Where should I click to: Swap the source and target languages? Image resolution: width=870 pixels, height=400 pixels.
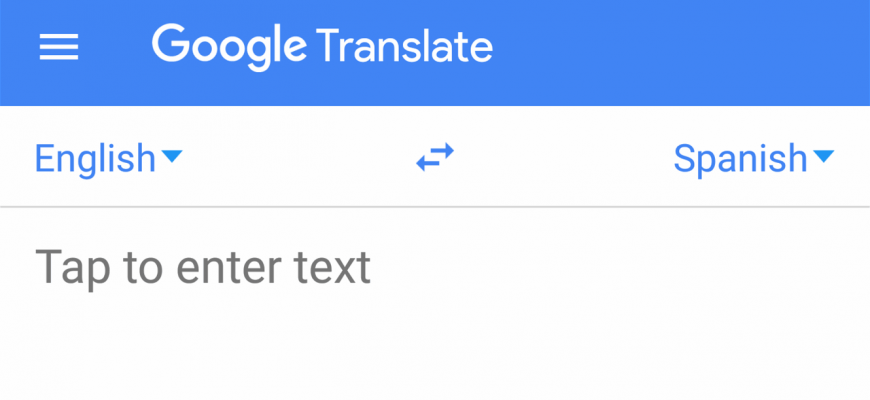click(435, 157)
